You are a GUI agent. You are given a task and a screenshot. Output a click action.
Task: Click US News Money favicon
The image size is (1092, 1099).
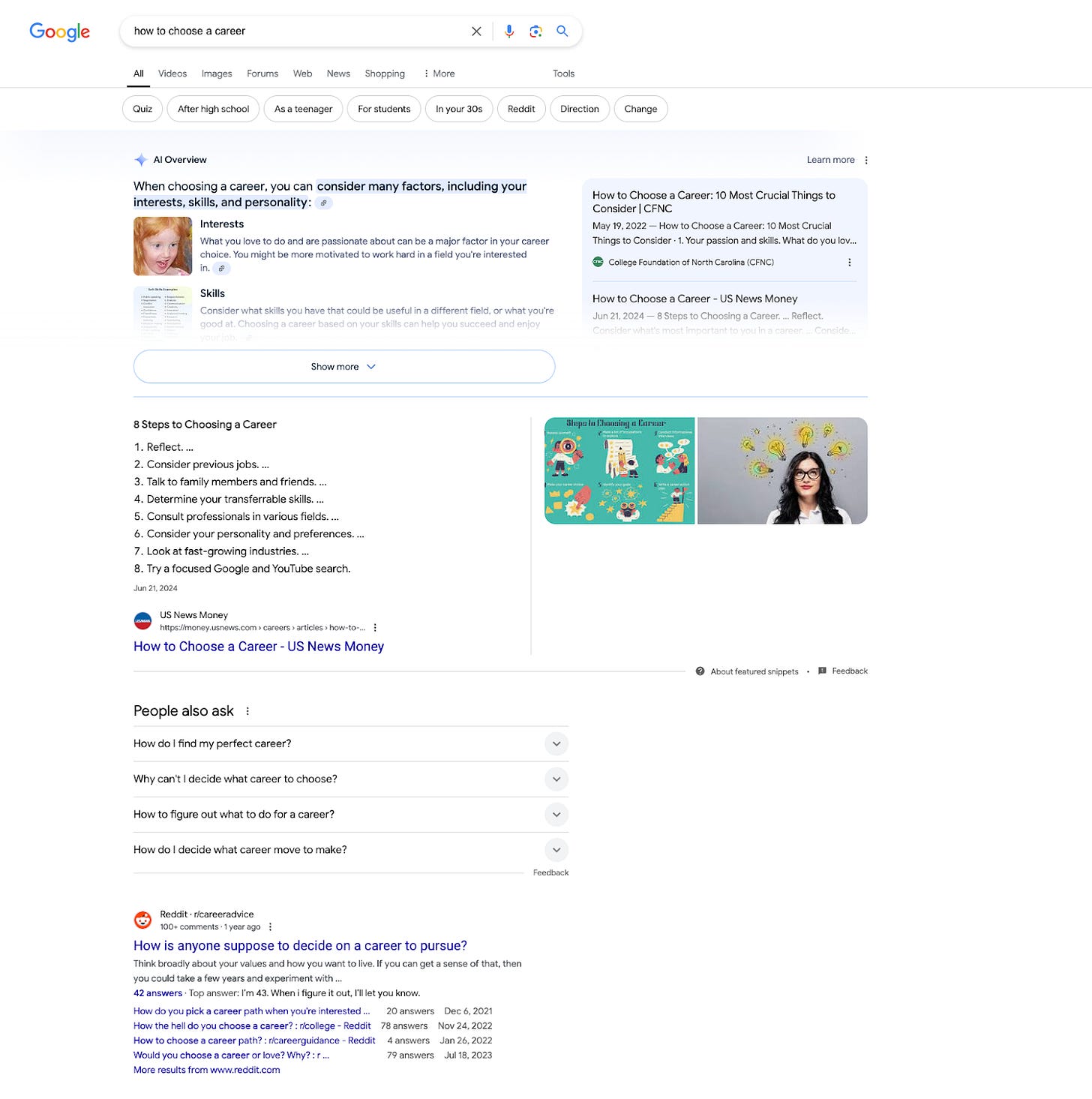(142, 621)
